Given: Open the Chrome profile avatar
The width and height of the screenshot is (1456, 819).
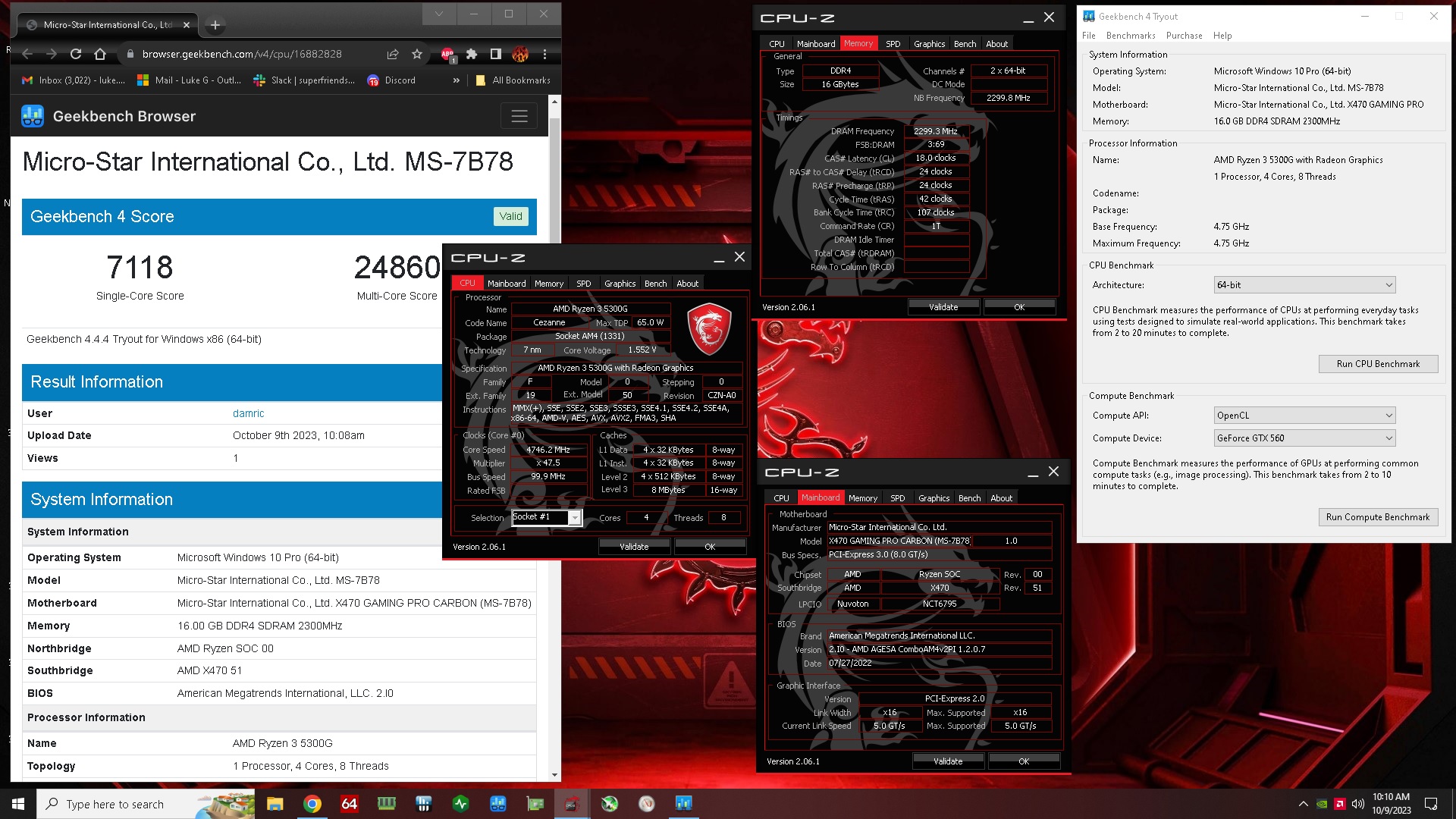Looking at the screenshot, I should (x=520, y=54).
